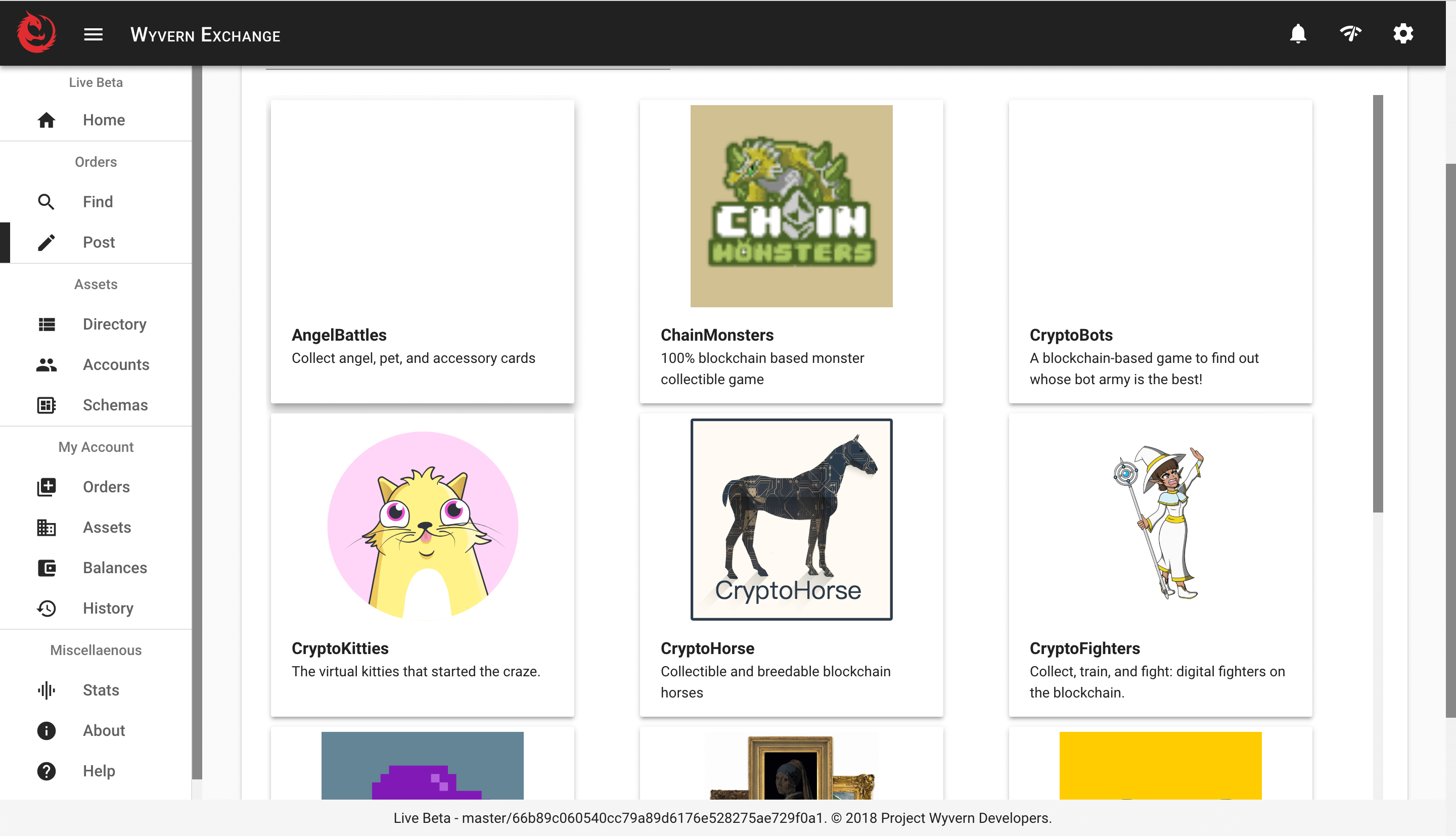Select the AngelBattles card title

(339, 335)
